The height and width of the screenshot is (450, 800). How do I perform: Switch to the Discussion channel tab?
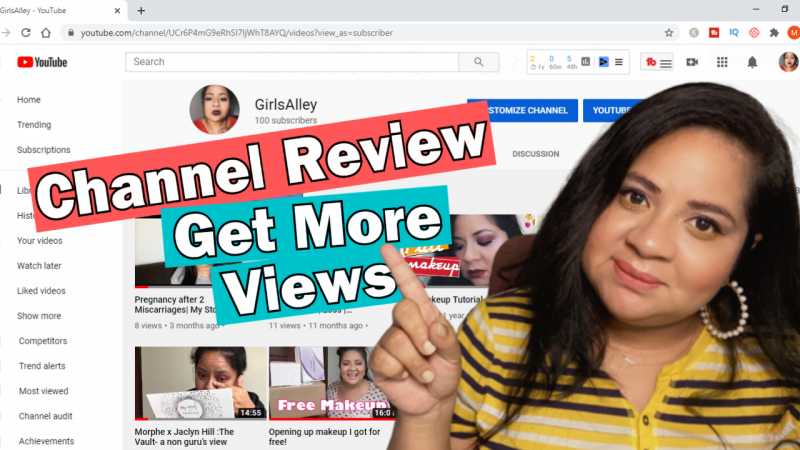[535, 154]
